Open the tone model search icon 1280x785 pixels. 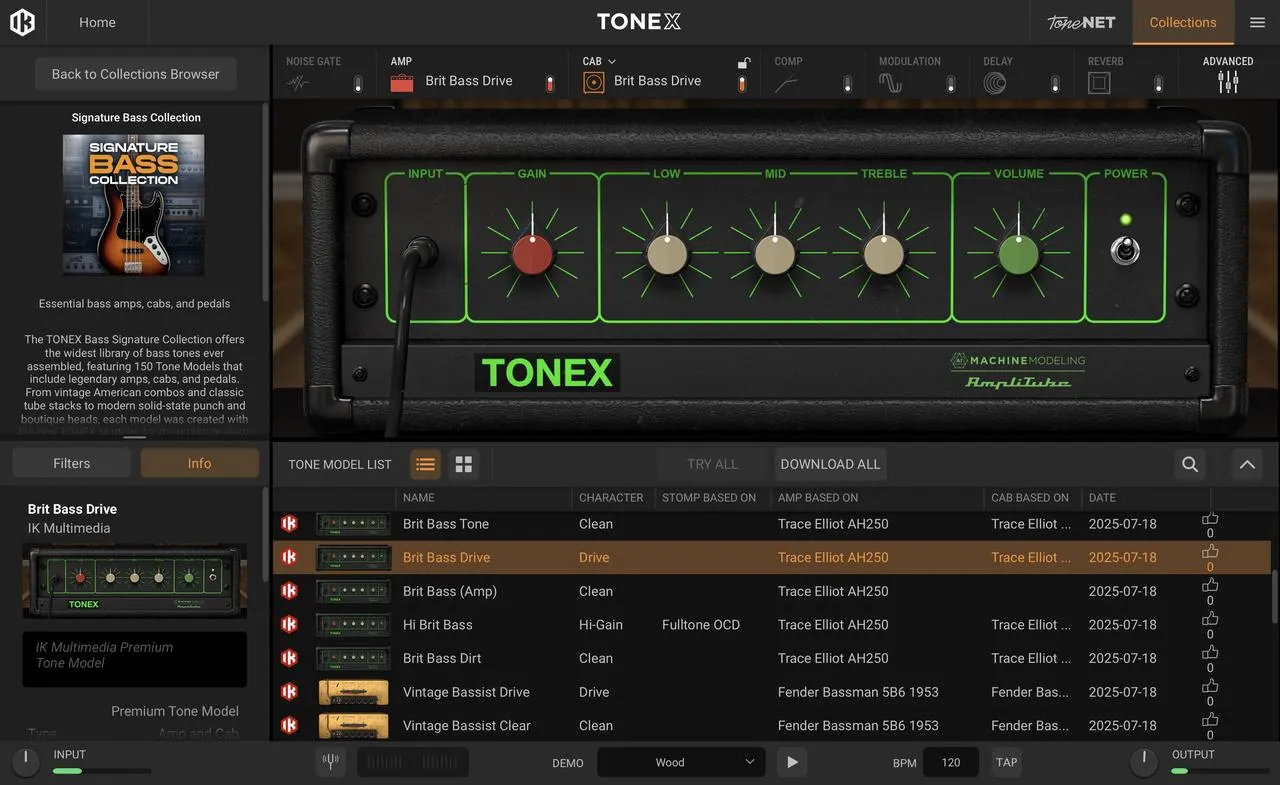pos(1189,464)
